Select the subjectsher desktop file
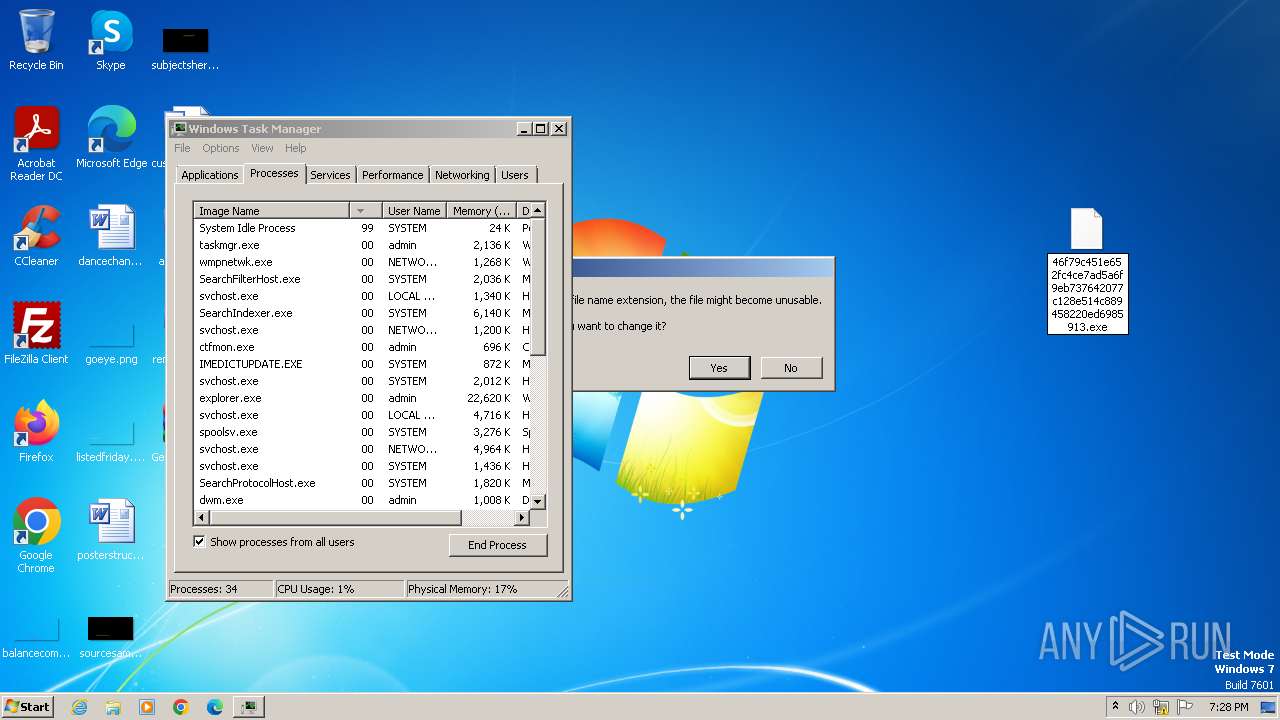Screen dimensions: 1280x720 pos(185,49)
